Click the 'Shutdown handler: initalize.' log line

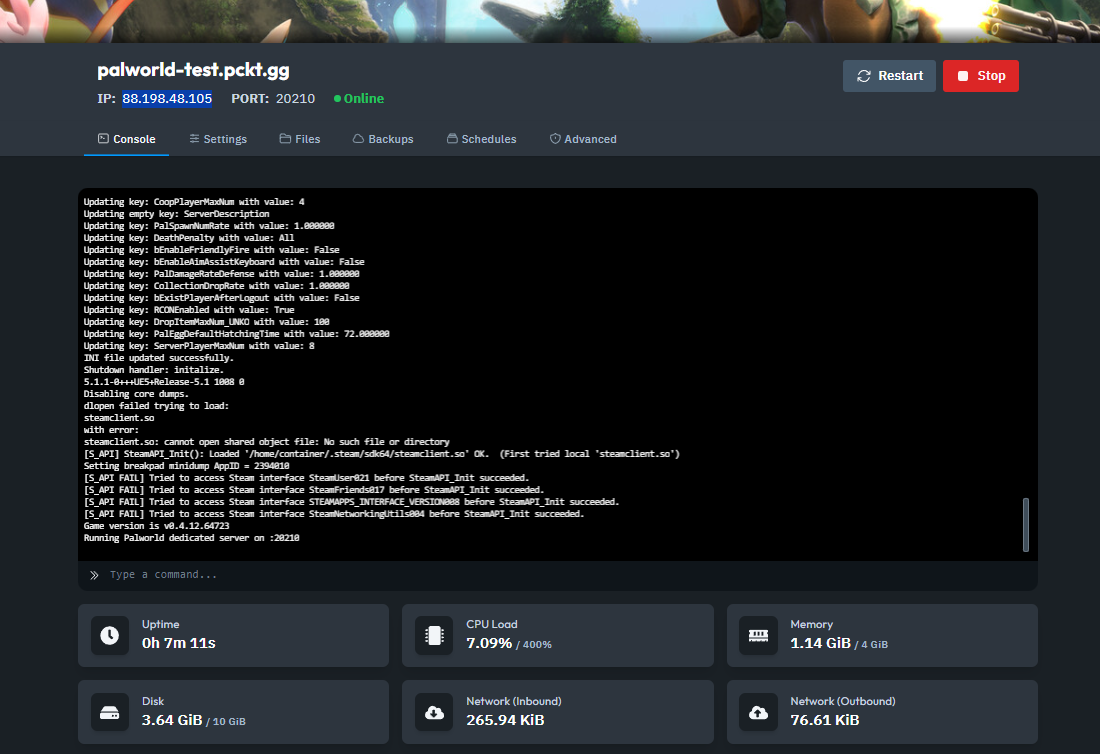coord(154,370)
